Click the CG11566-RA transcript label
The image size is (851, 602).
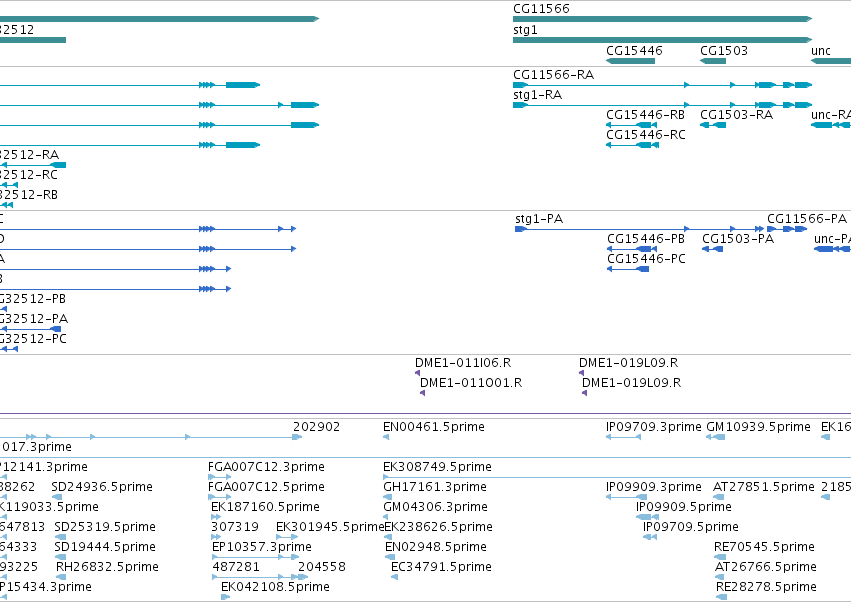(x=553, y=74)
